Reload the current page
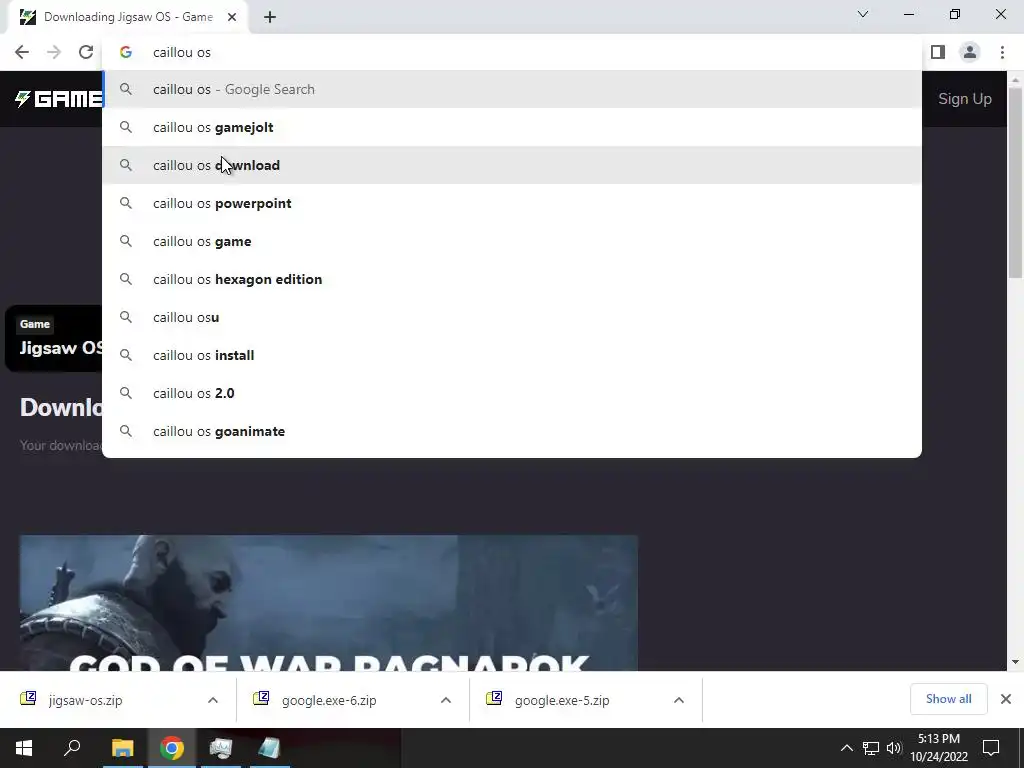Image resolution: width=1024 pixels, height=768 pixels. click(x=86, y=52)
